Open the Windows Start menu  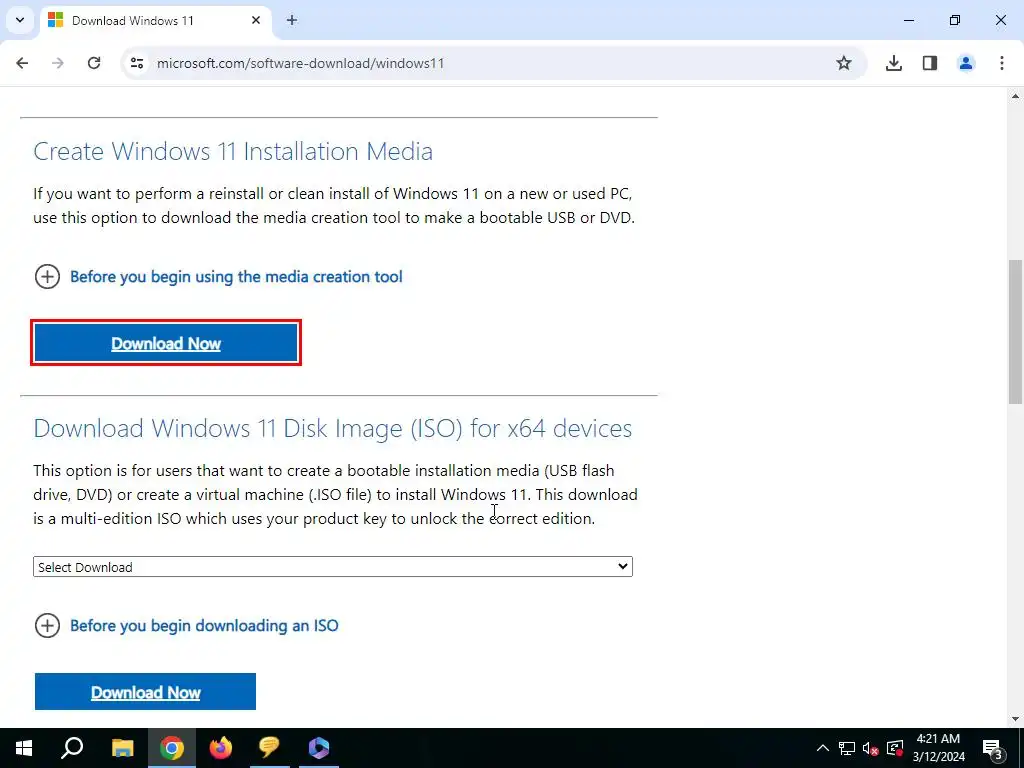click(24, 748)
